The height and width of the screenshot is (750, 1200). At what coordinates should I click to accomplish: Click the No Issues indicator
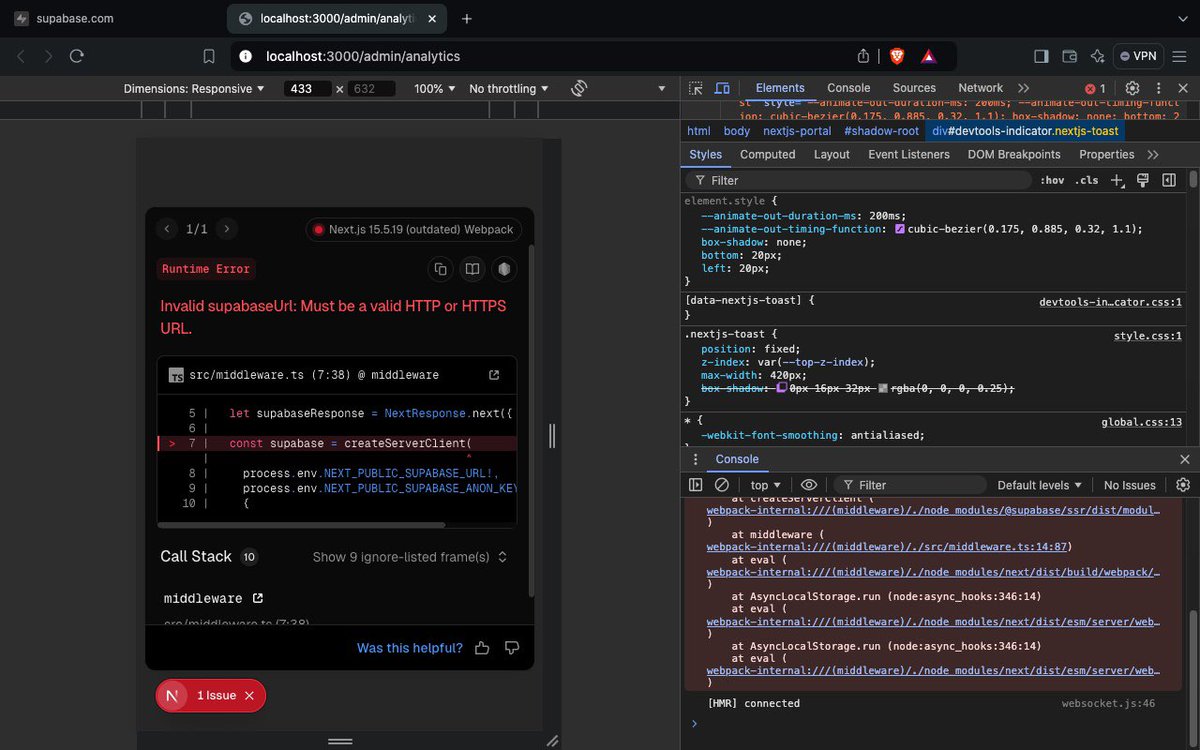[x=1130, y=485]
